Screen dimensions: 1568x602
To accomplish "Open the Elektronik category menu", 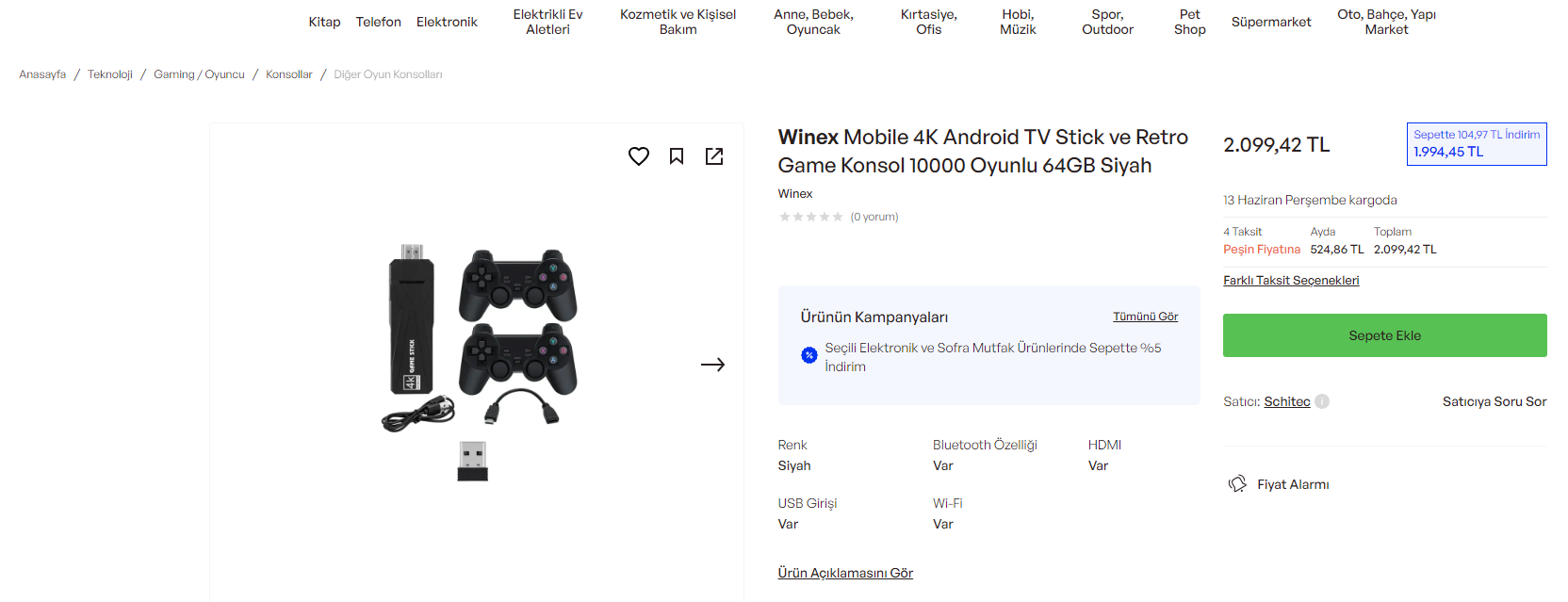I will coord(447,22).
